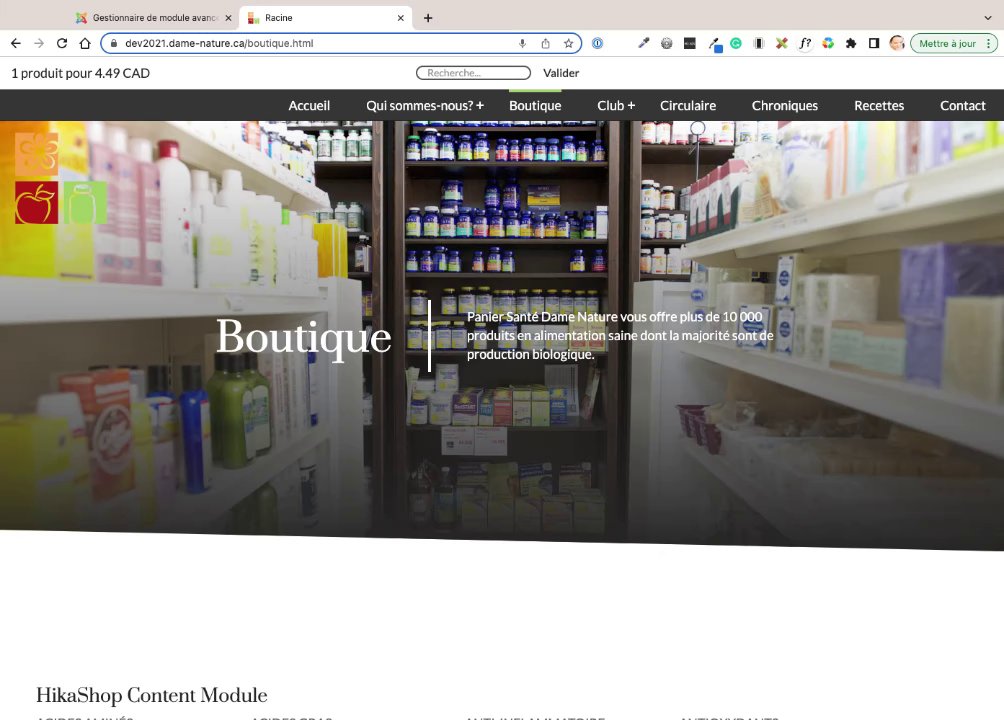Activate voice search microphone in address bar

[x=522, y=44]
